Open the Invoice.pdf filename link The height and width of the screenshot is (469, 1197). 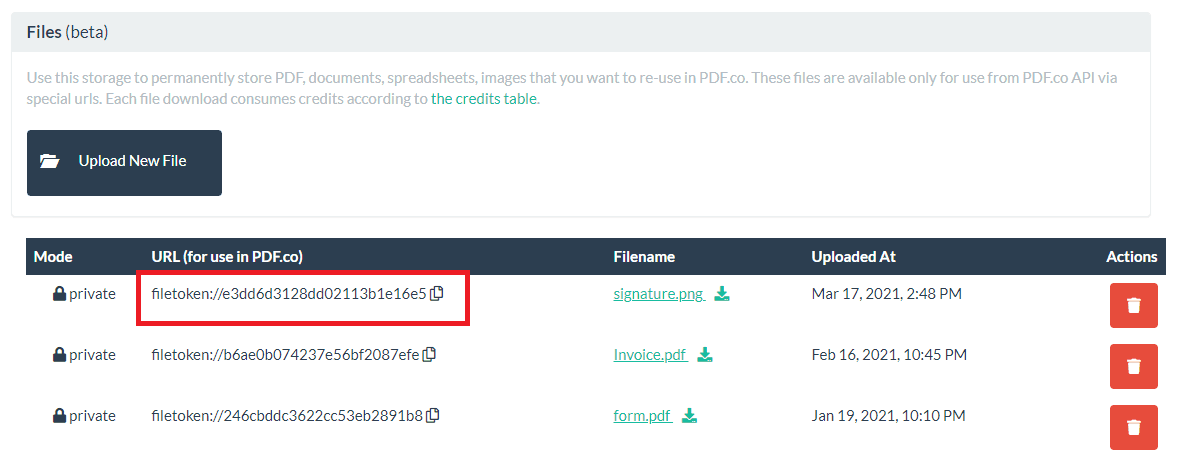tap(649, 355)
